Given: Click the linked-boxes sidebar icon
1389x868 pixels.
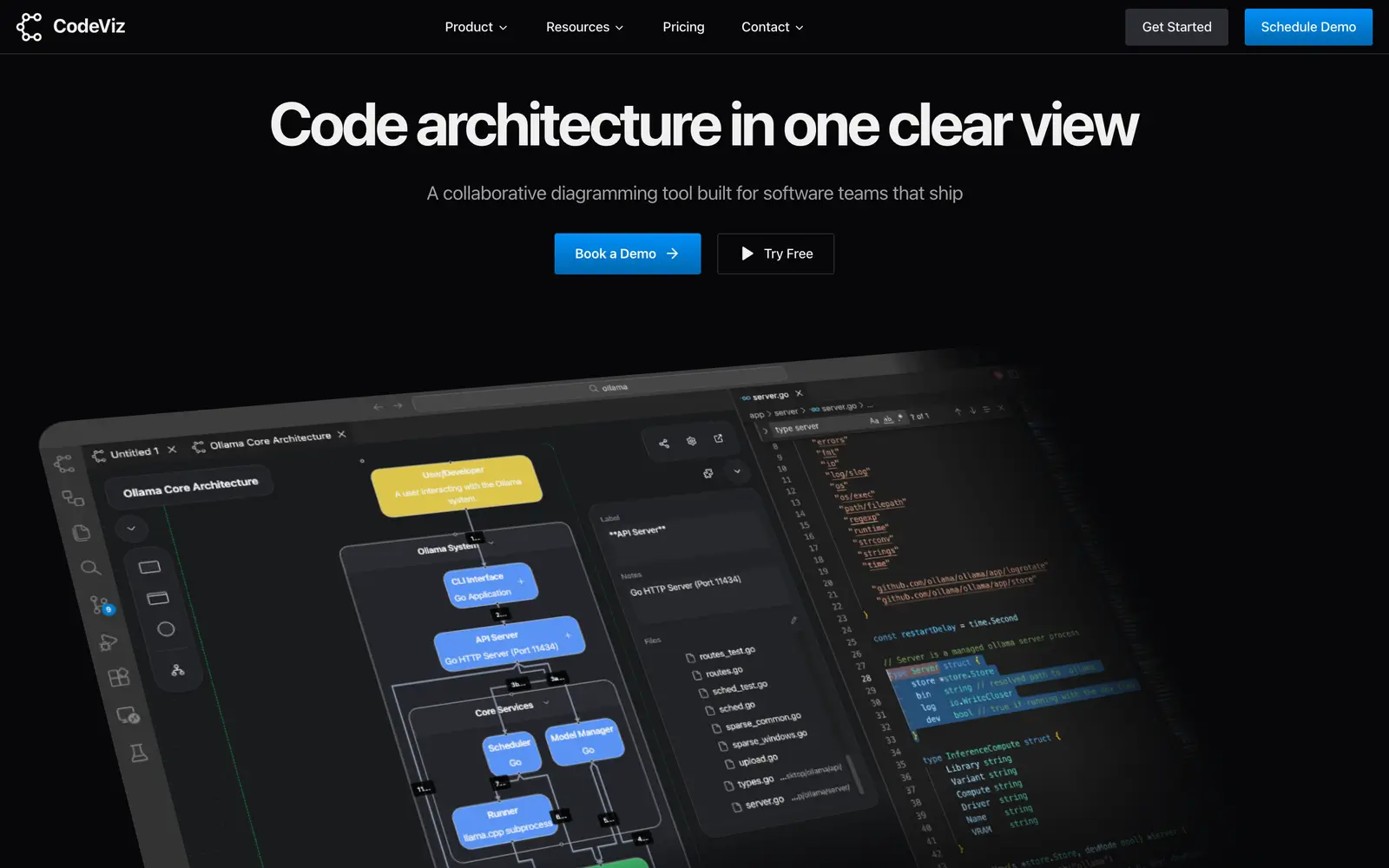Looking at the screenshot, I should click(x=73, y=498).
